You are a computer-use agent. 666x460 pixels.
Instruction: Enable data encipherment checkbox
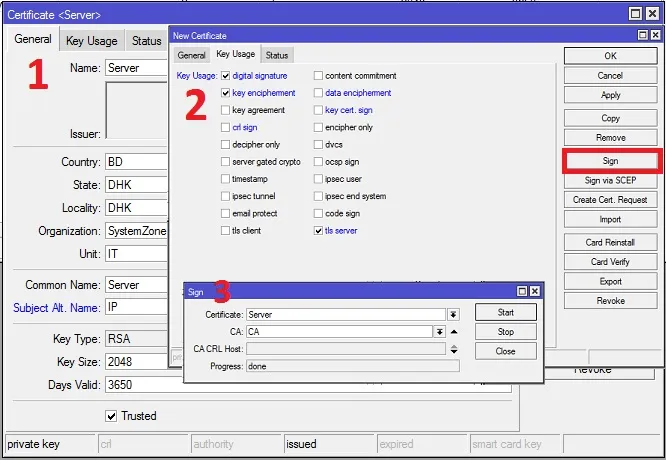pyautogui.click(x=318, y=93)
